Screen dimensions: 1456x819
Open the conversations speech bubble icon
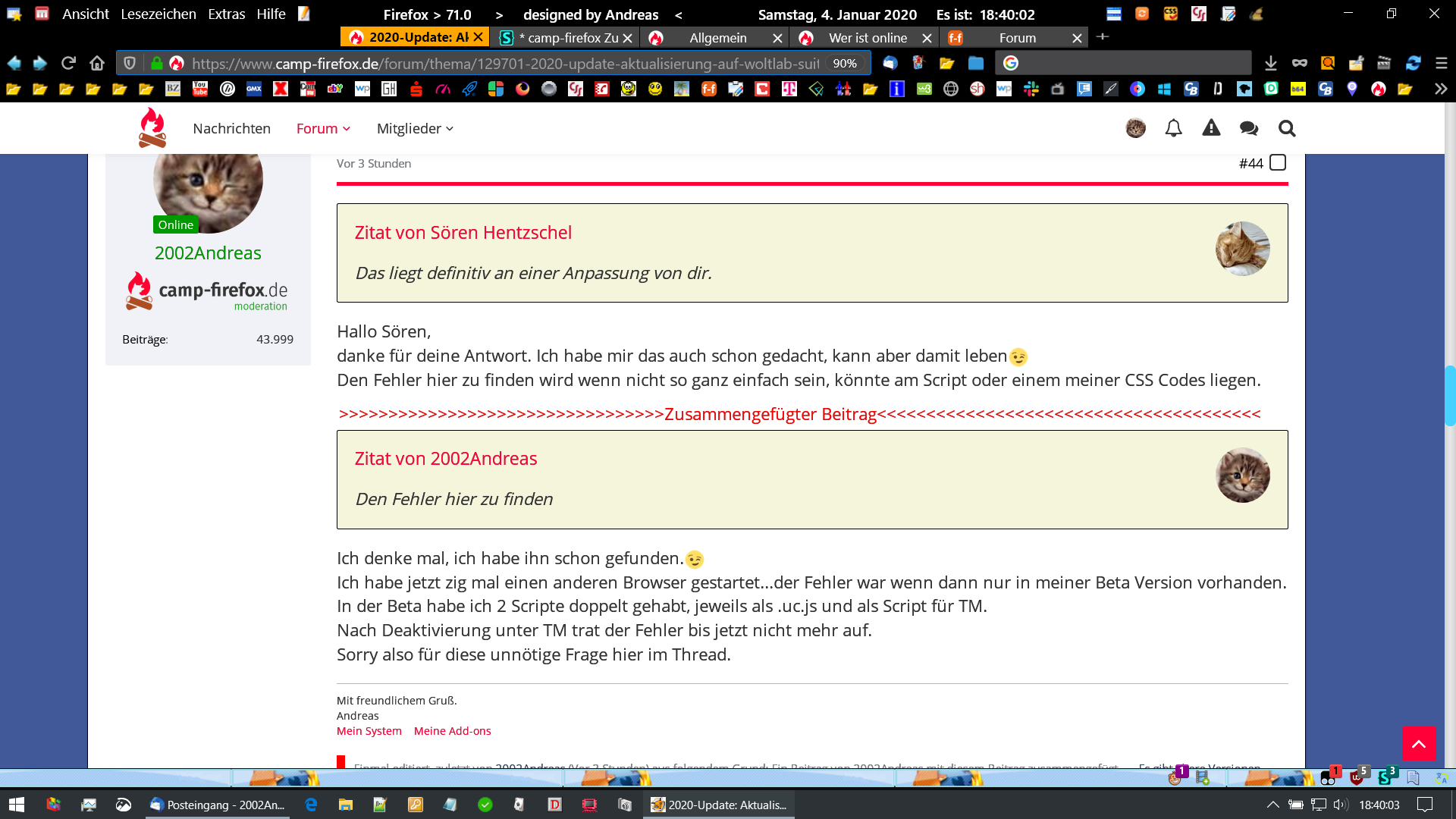[x=1249, y=128]
